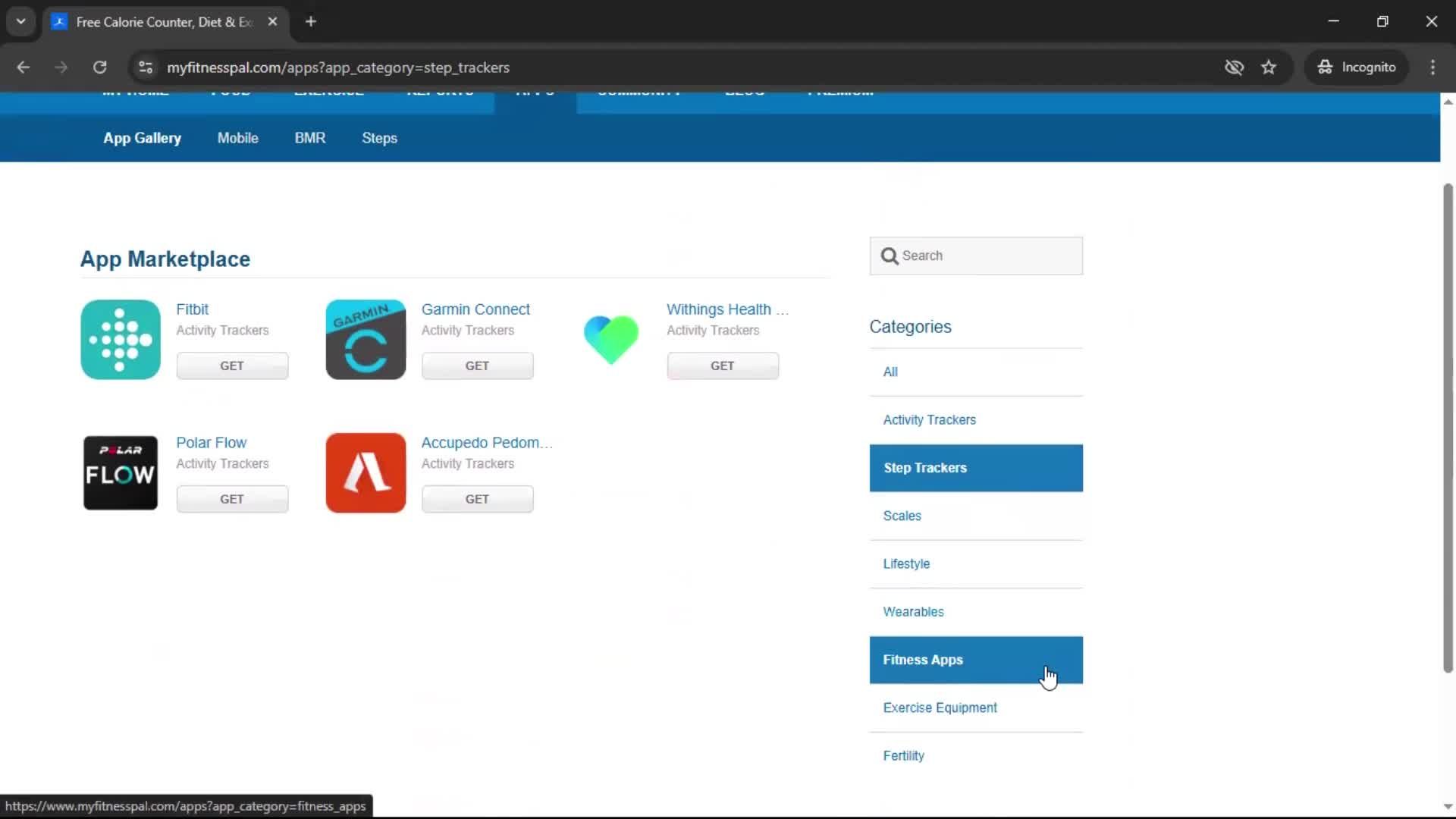The width and height of the screenshot is (1456, 819).
Task: Select the Step Trackers category
Action: 976,468
